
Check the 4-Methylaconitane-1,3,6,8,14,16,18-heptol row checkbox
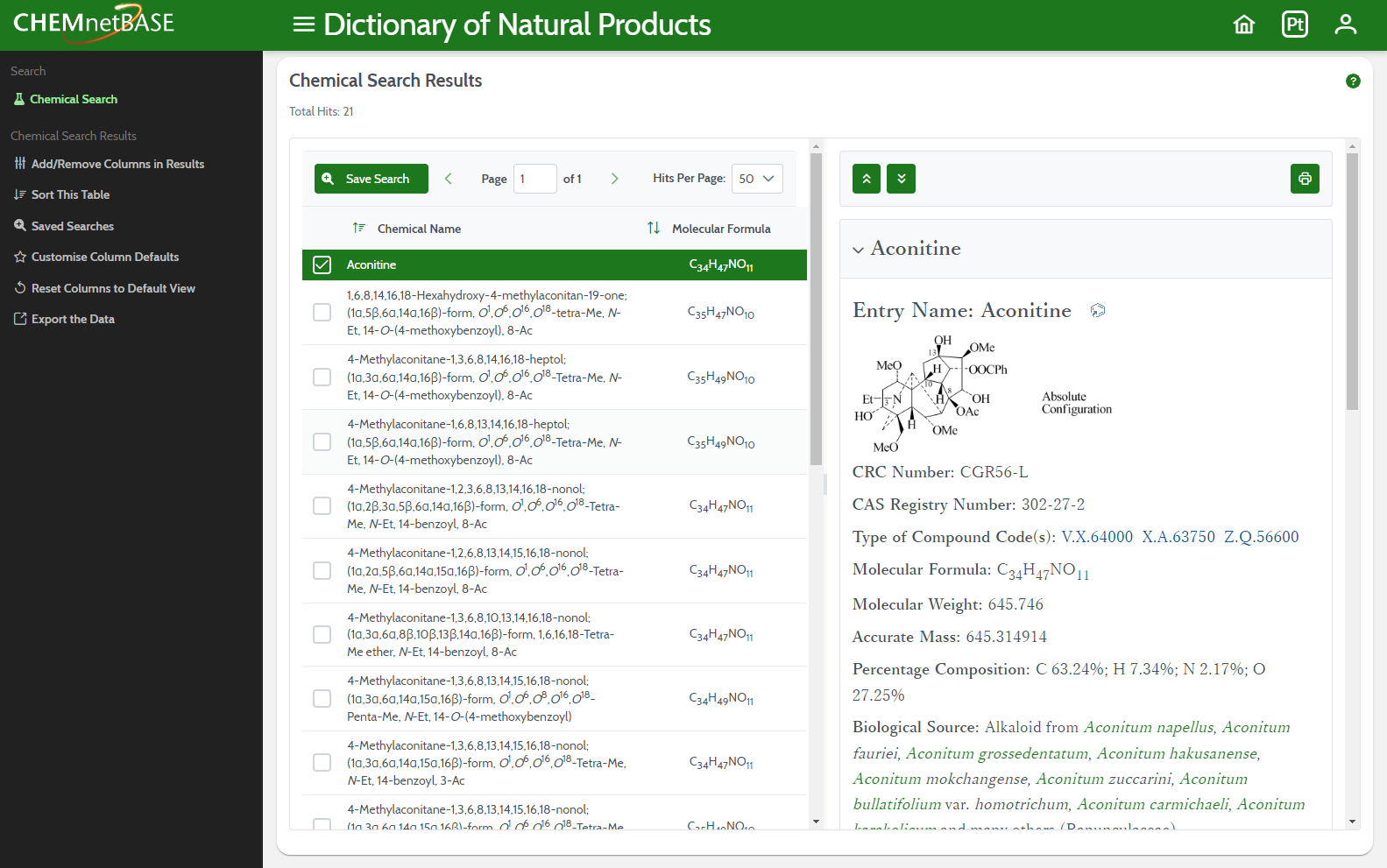point(322,377)
